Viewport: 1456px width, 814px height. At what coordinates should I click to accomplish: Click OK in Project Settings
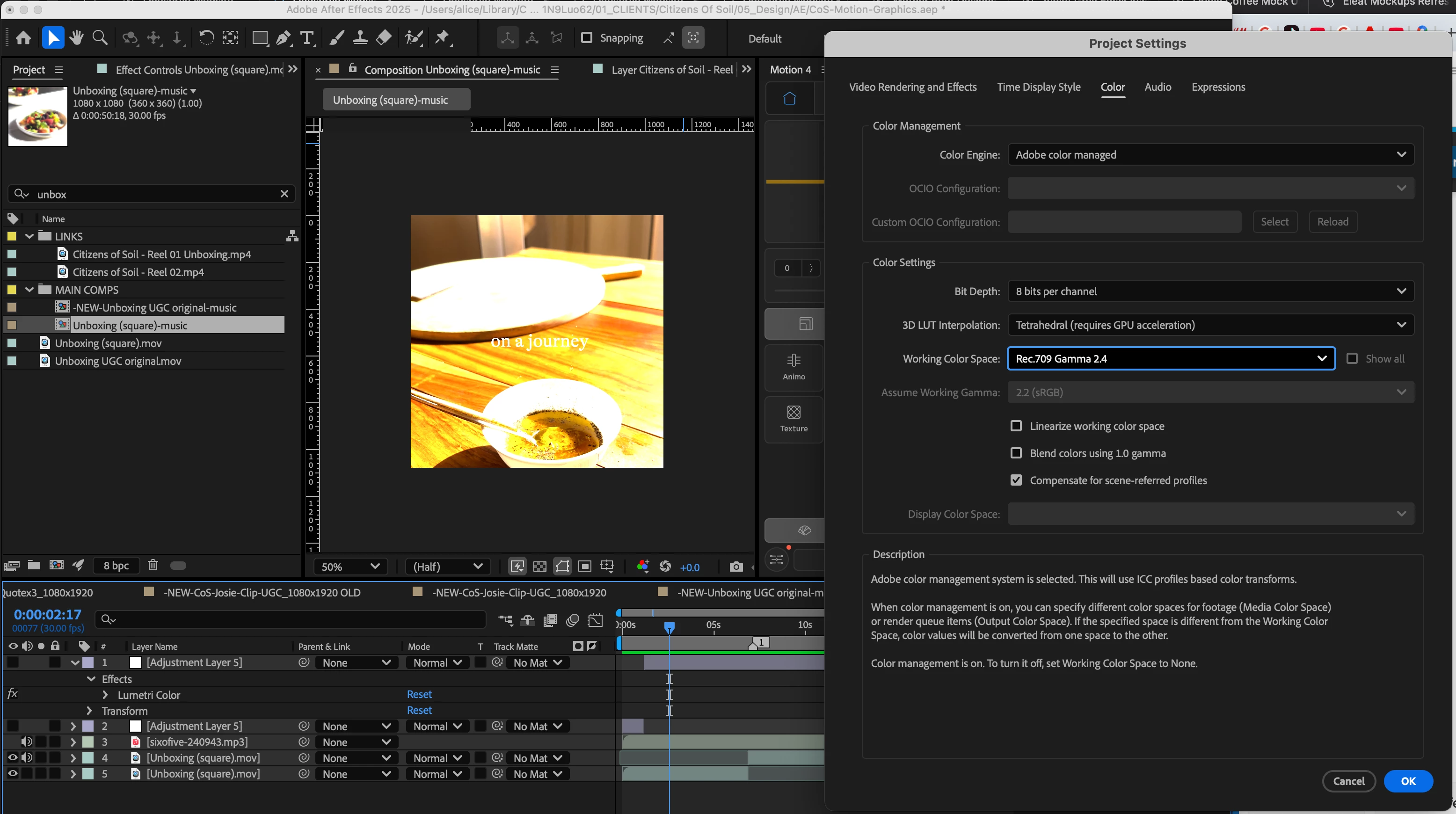tap(1407, 781)
